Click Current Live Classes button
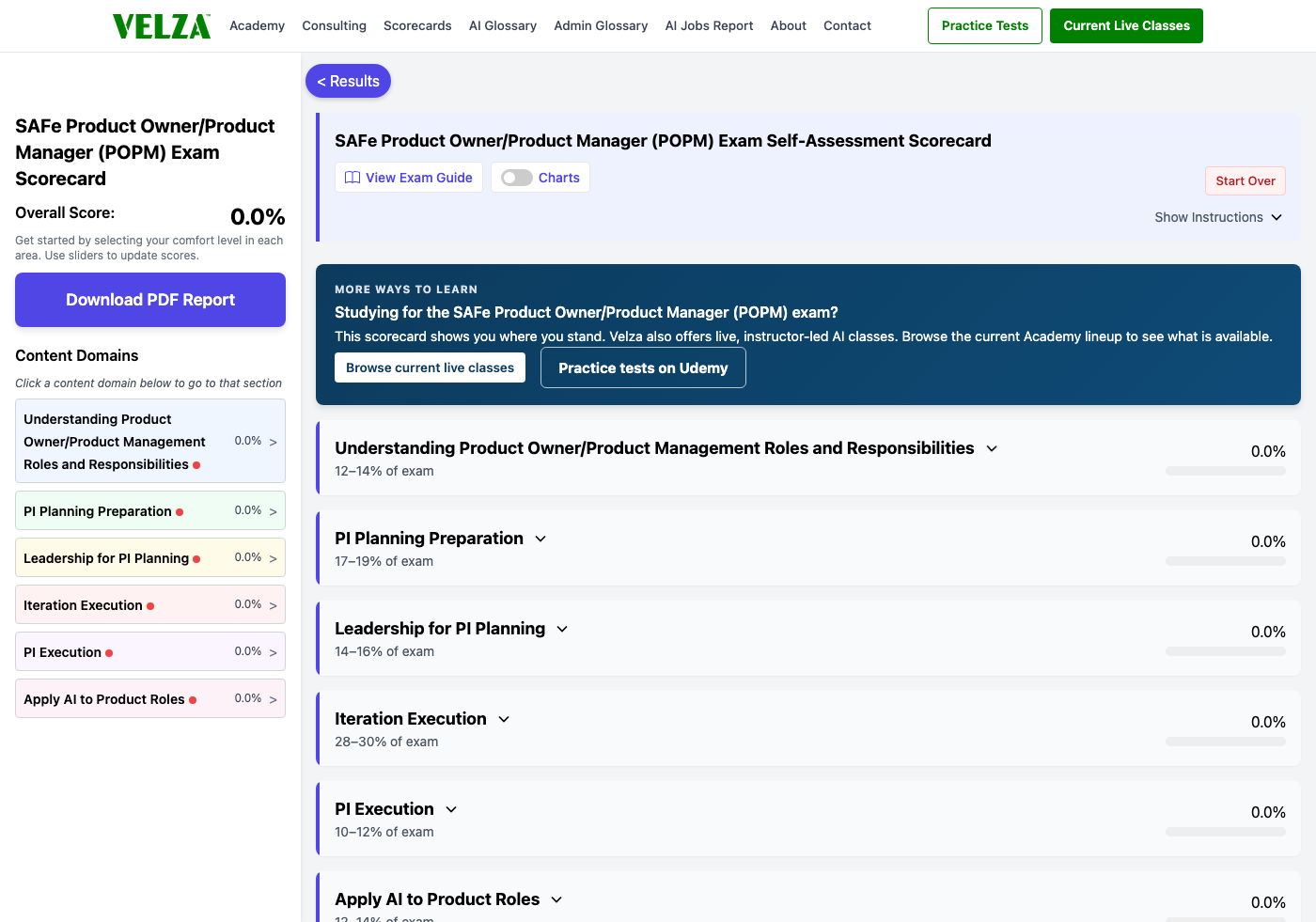Screen dimensions: 1316x922 1126,25
